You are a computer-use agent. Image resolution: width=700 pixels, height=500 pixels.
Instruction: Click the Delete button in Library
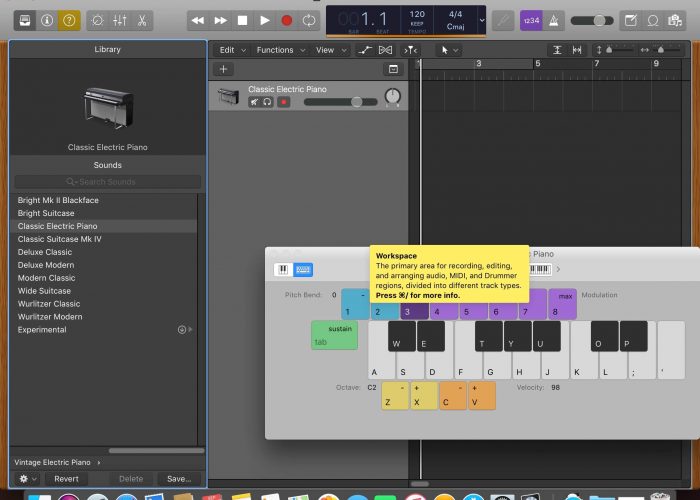[131, 479]
